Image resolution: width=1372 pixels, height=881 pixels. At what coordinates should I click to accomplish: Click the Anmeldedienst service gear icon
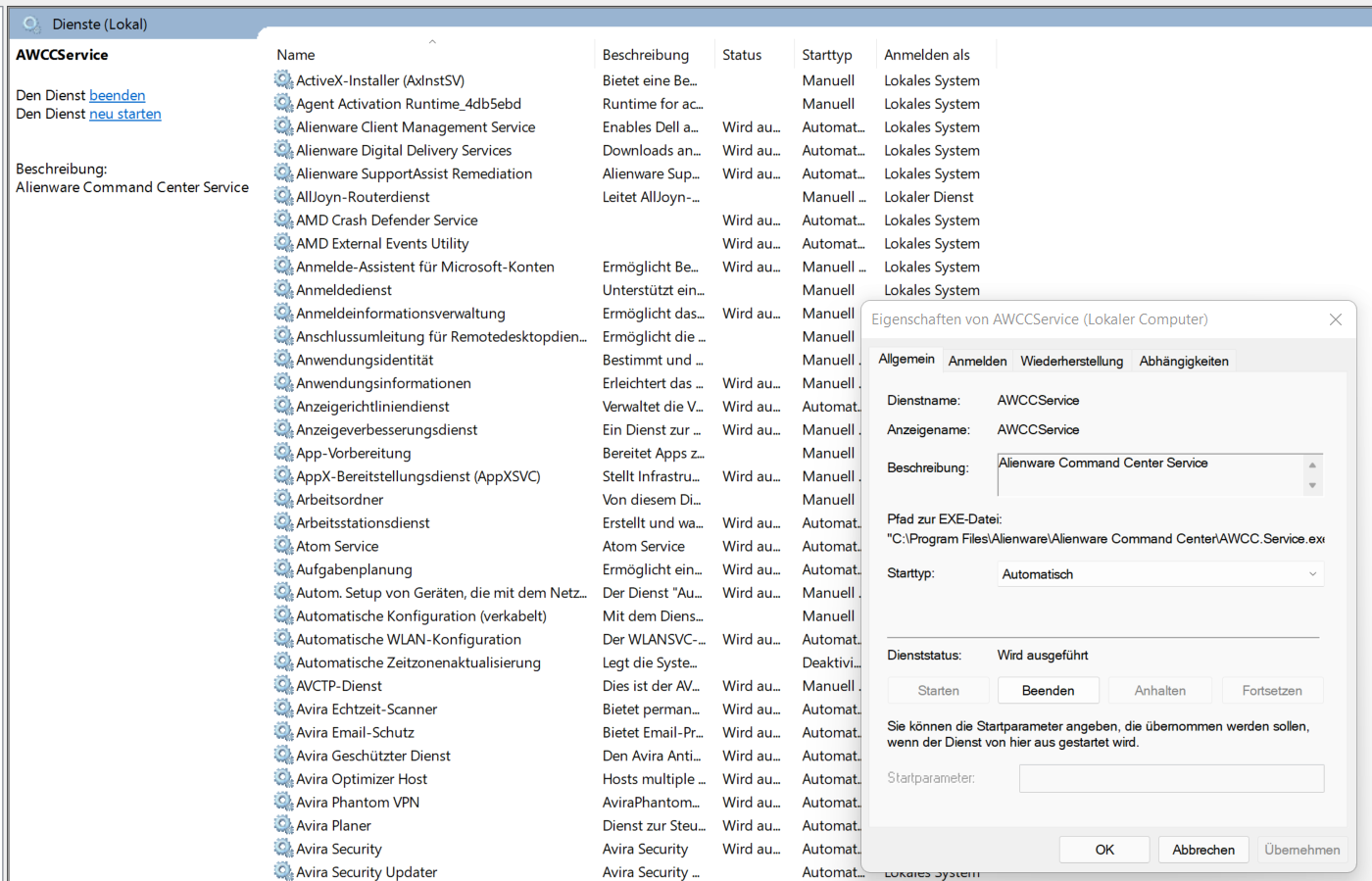(283, 289)
